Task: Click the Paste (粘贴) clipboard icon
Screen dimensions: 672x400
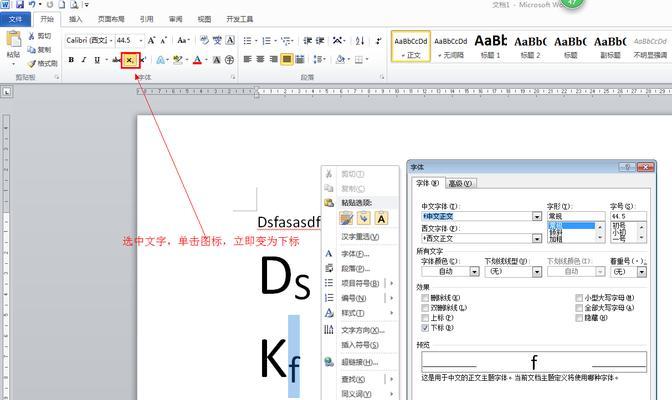Action: coord(13,39)
